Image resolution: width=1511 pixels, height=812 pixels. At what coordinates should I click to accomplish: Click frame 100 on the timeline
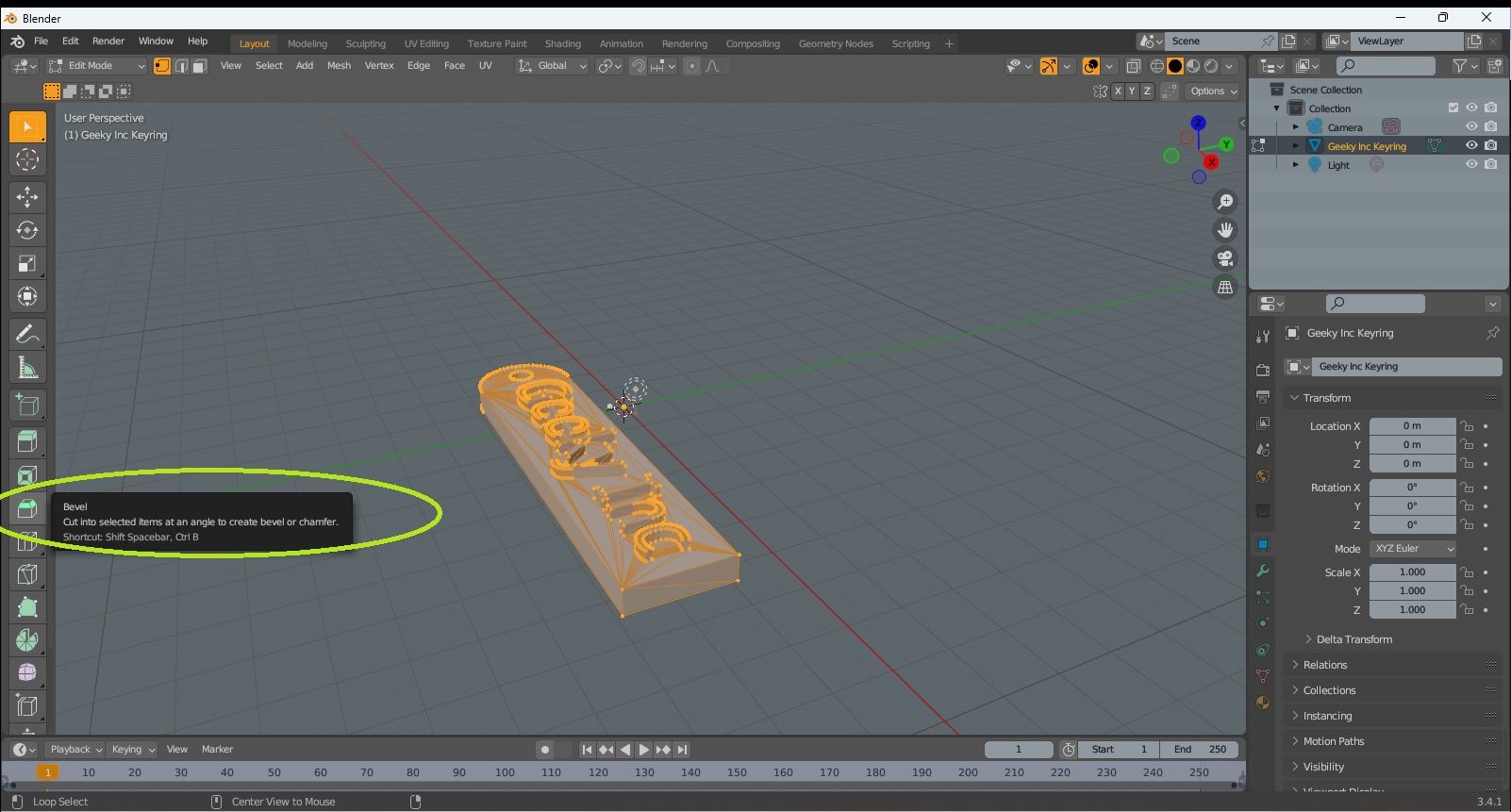(506, 772)
